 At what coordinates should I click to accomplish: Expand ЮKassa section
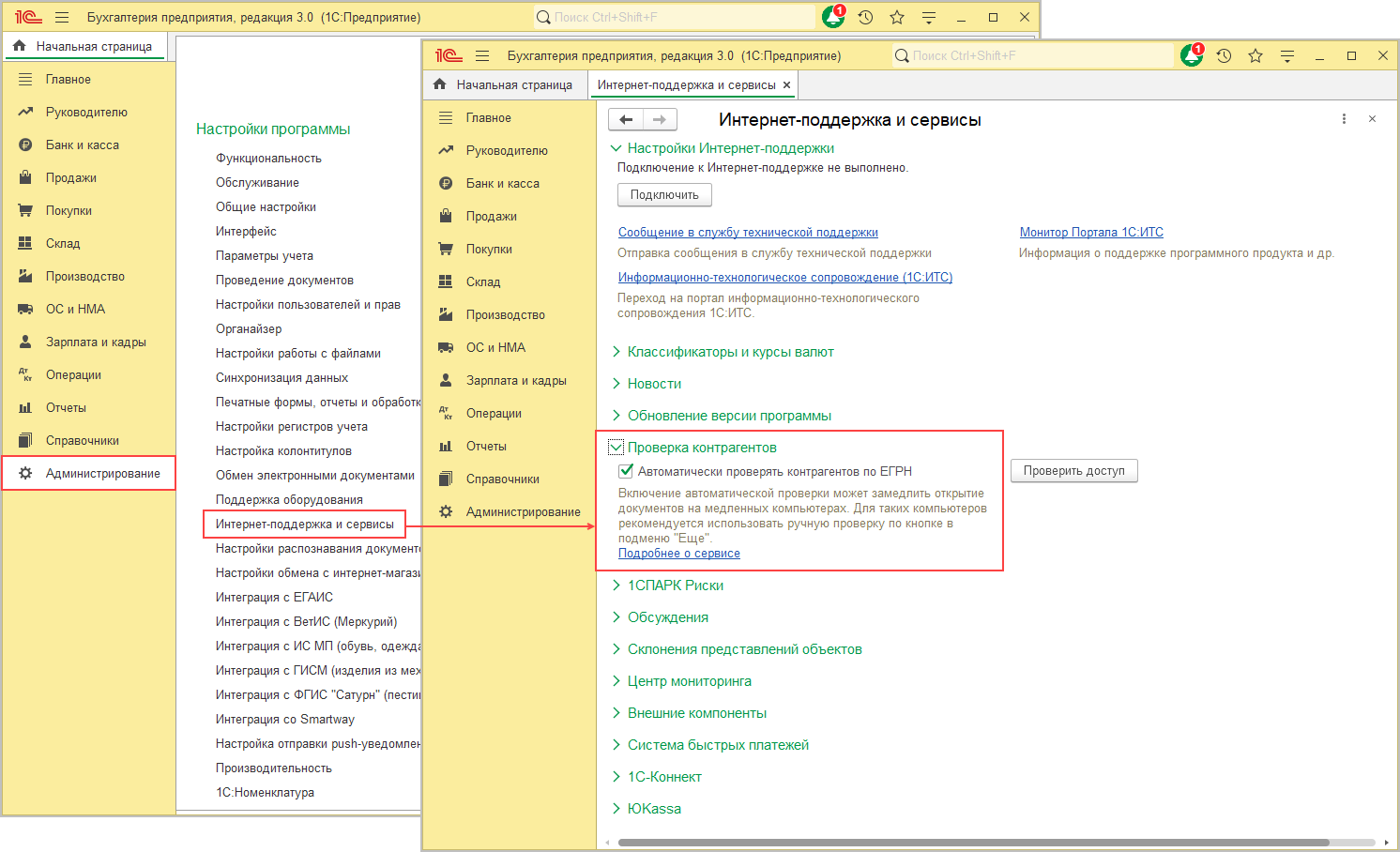pos(616,809)
